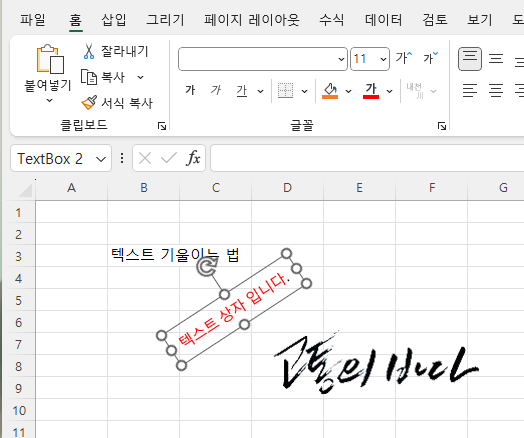The image size is (524, 438).
Task: Switch to 페이지 레이아웃 tab
Action: (252, 20)
